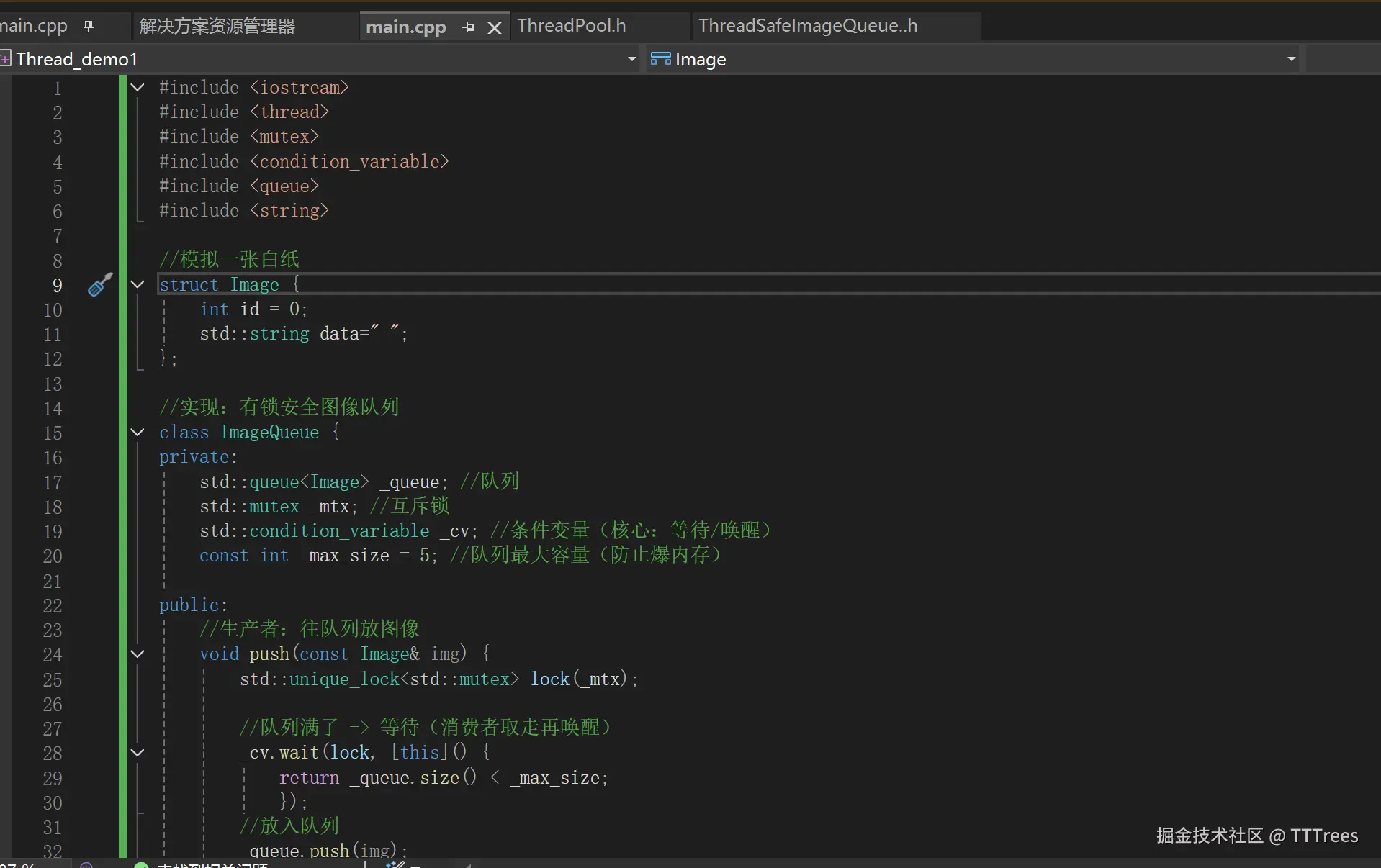
Task: Click the code line '#include <iostream>'
Action: (254, 88)
